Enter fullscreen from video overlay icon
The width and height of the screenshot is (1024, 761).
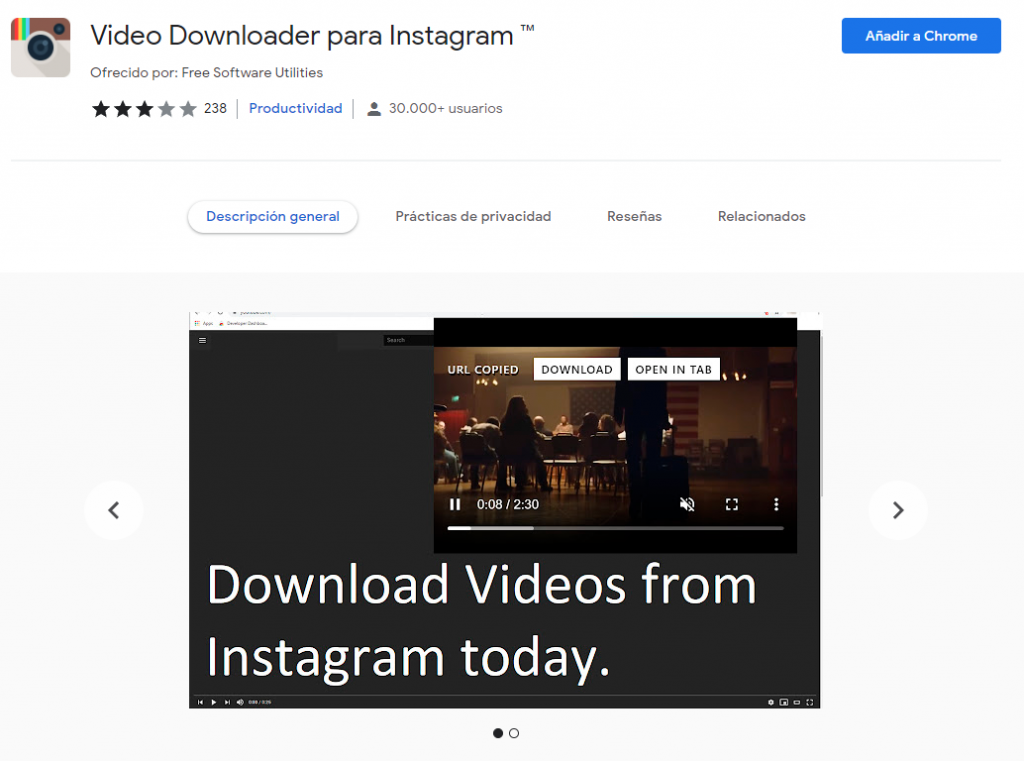[x=731, y=504]
